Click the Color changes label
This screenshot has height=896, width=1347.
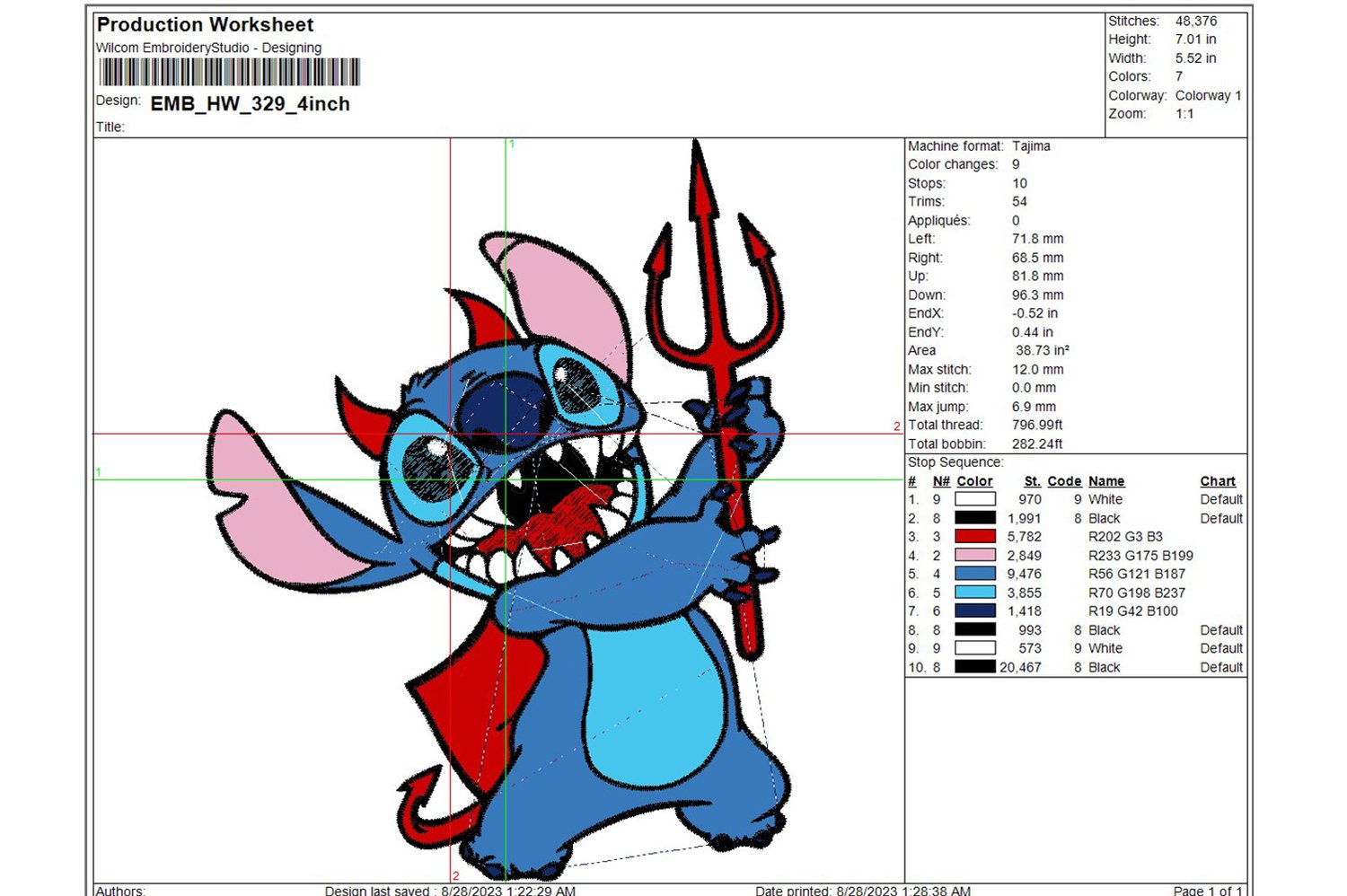click(x=953, y=164)
